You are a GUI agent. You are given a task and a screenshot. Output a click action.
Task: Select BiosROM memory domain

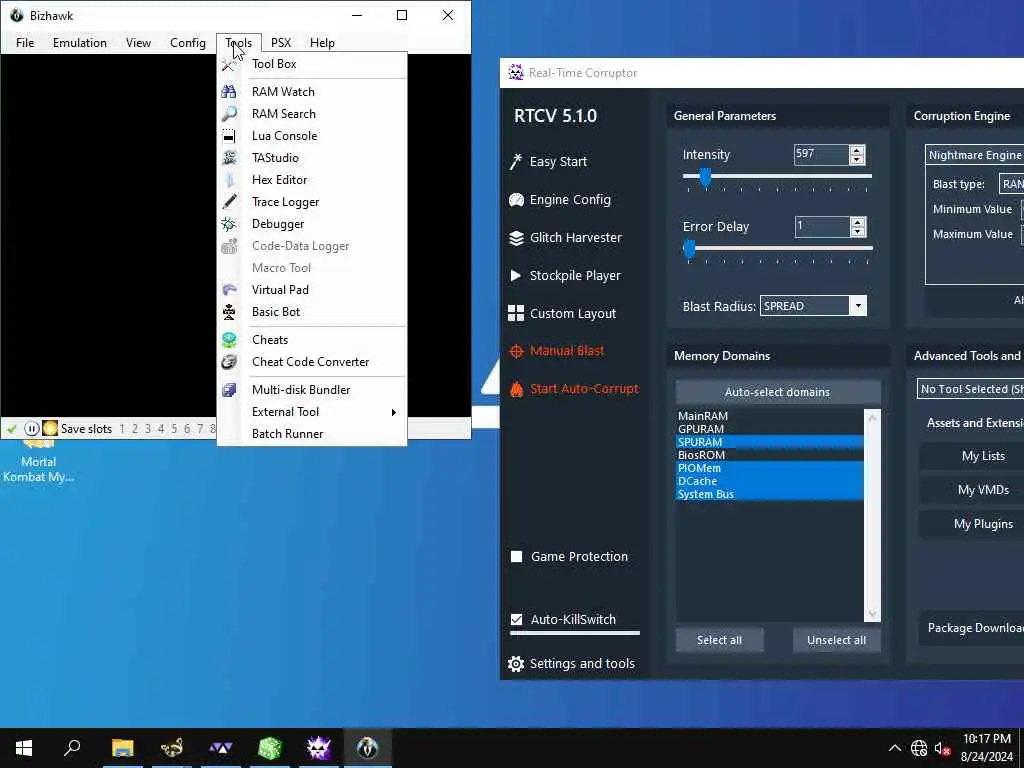pos(770,455)
